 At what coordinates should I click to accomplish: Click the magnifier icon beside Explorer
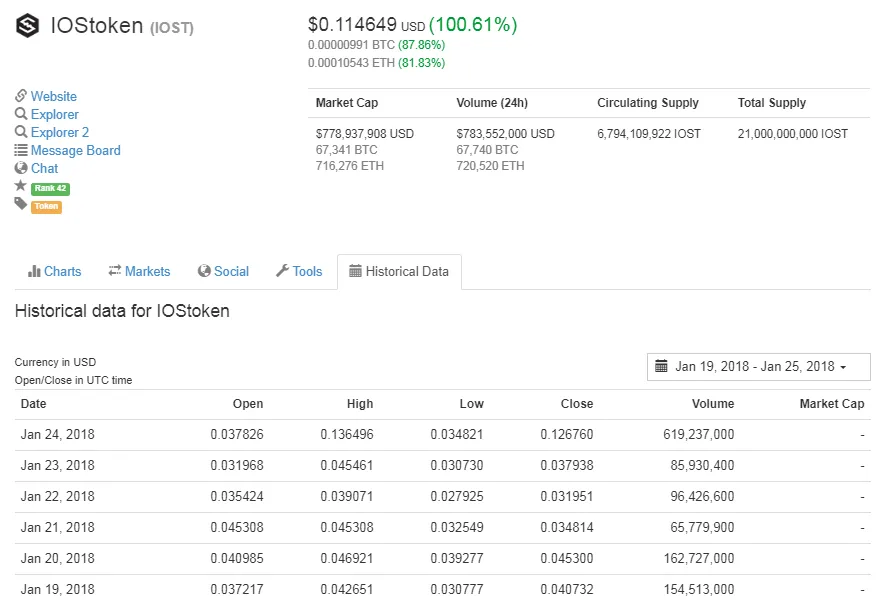(21, 113)
